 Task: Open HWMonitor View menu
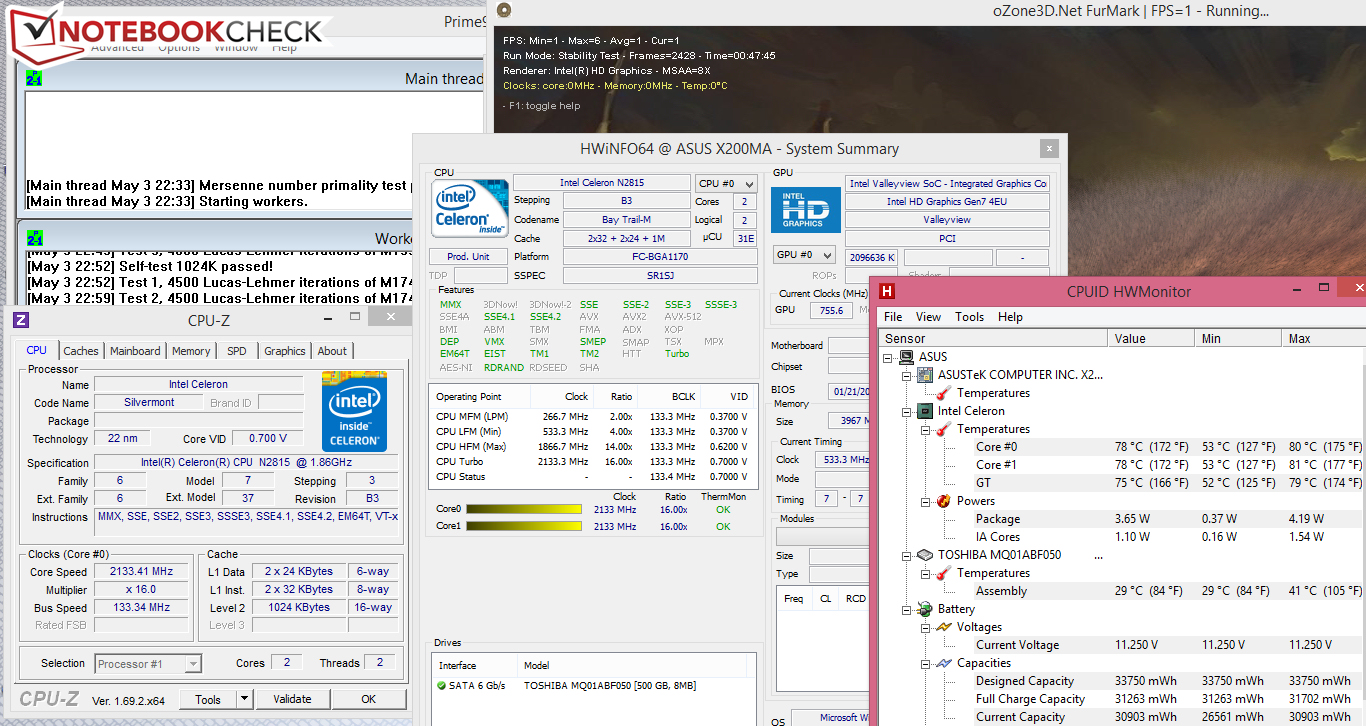pyautogui.click(x=928, y=317)
